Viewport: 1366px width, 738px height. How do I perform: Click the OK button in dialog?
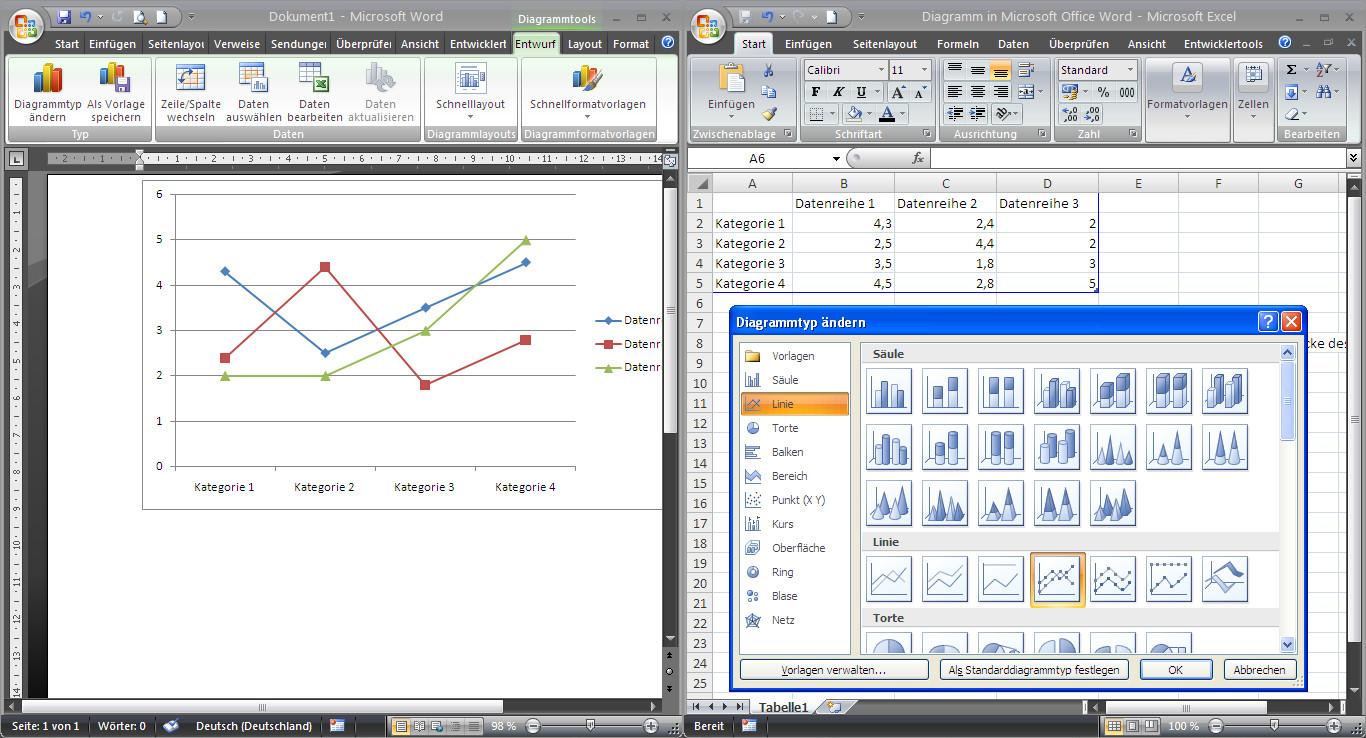click(1176, 670)
